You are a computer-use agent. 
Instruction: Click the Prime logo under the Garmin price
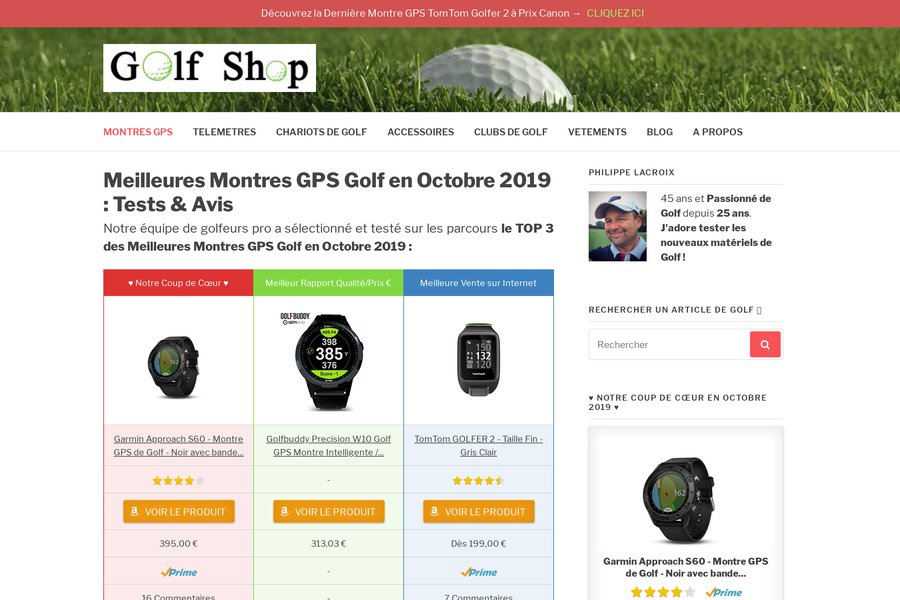click(179, 572)
